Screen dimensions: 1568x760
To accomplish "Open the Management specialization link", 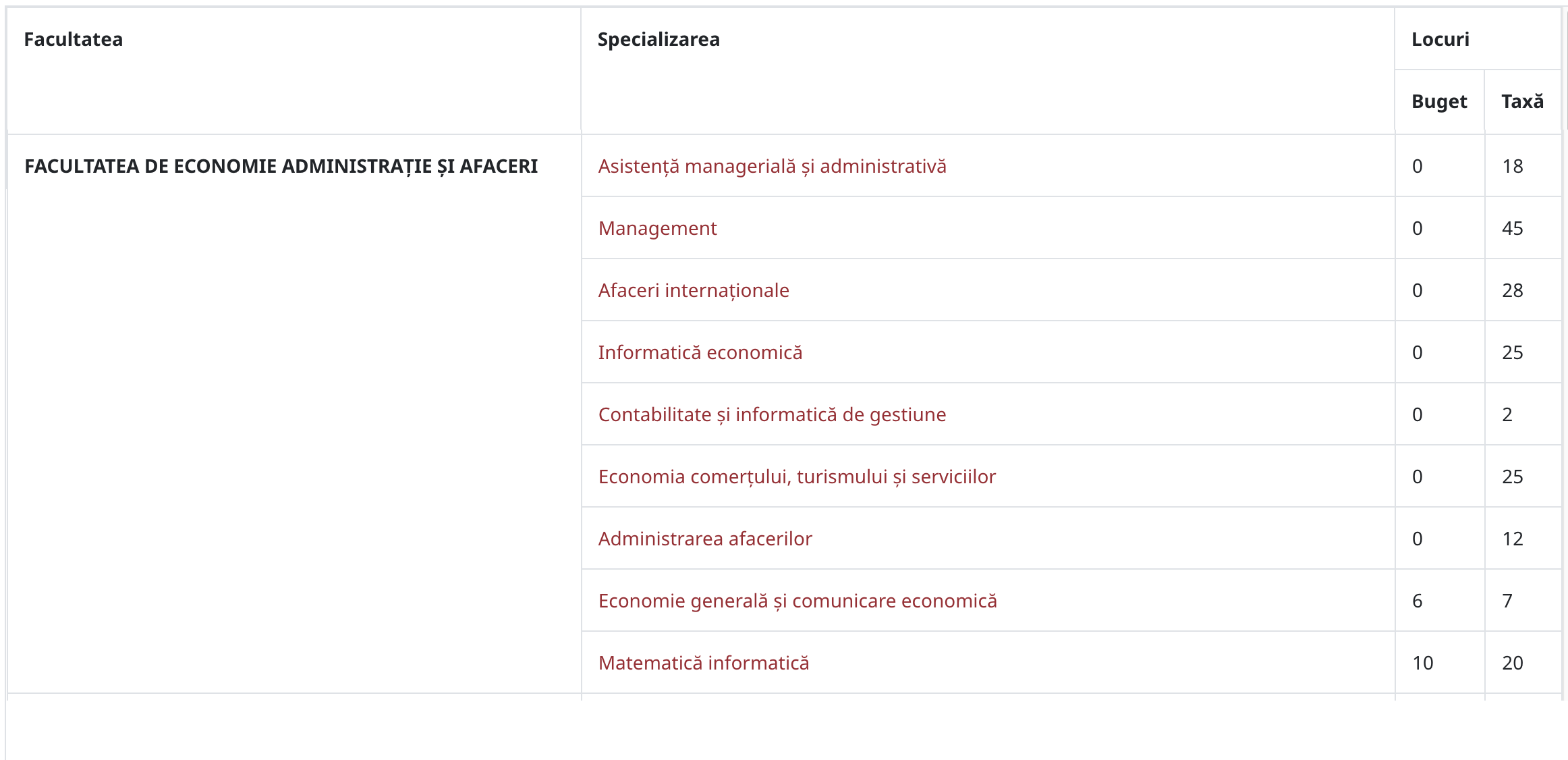I will [657, 228].
